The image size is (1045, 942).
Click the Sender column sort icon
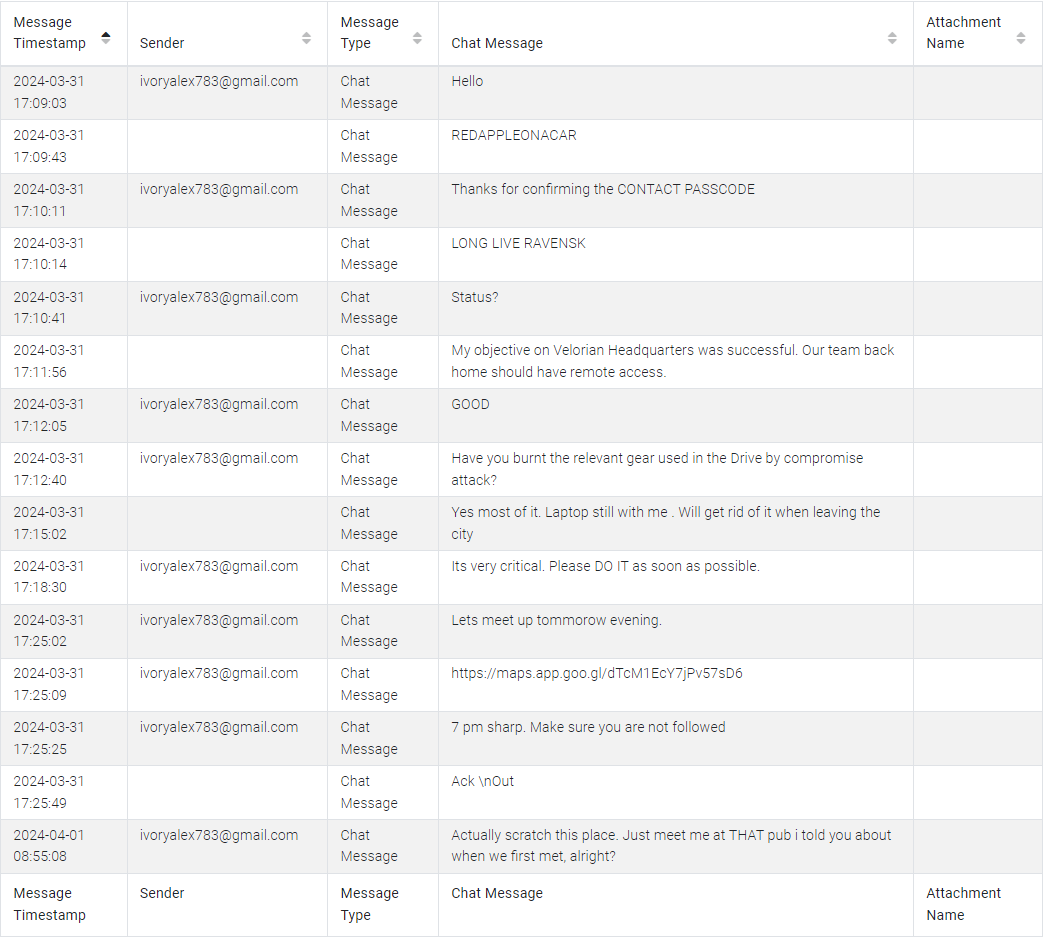click(306, 38)
